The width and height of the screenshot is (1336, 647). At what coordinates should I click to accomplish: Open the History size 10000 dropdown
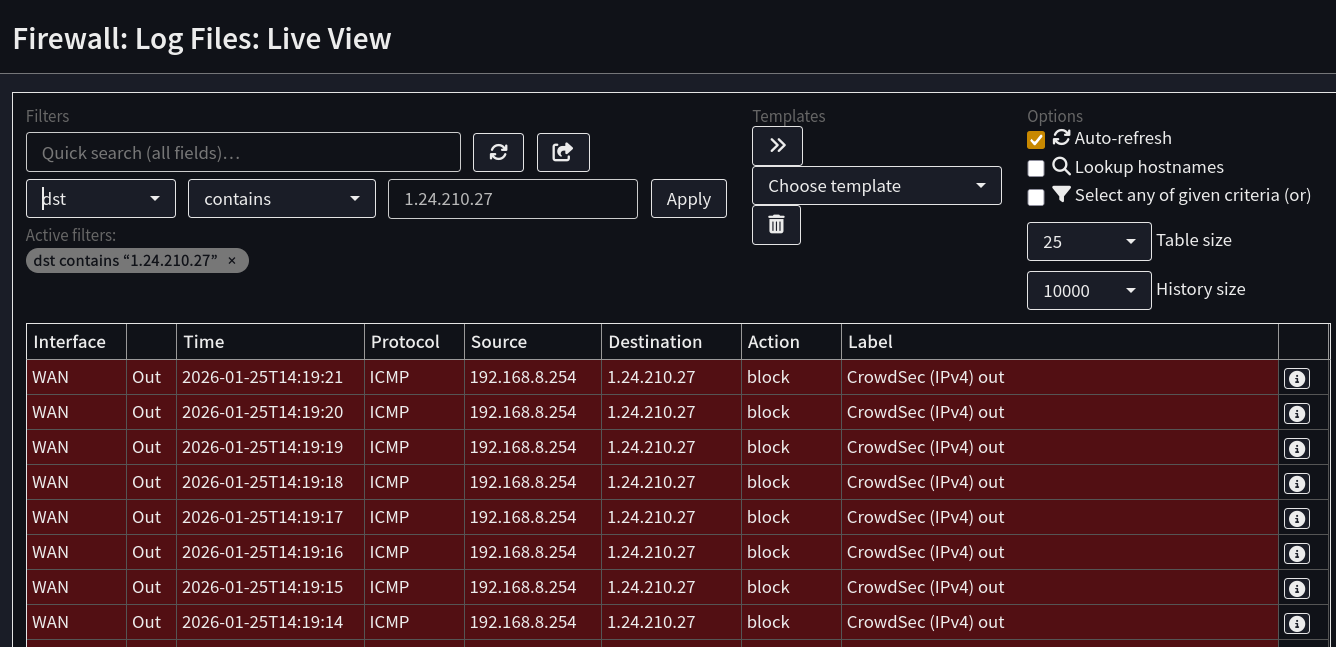click(x=1088, y=291)
